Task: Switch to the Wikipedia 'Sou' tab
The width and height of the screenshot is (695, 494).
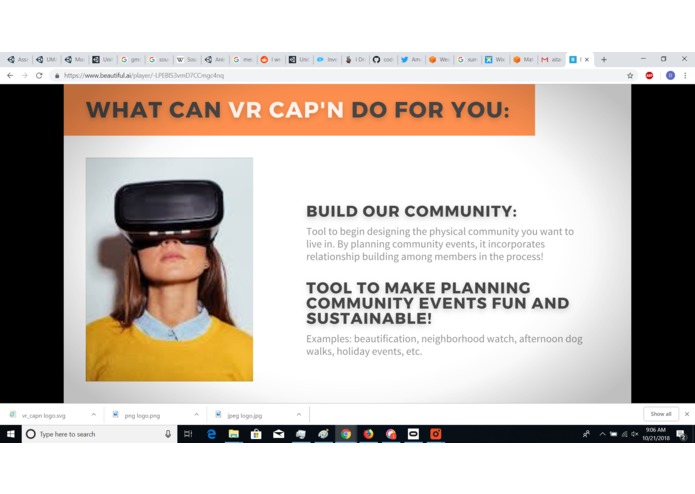Action: click(x=187, y=59)
